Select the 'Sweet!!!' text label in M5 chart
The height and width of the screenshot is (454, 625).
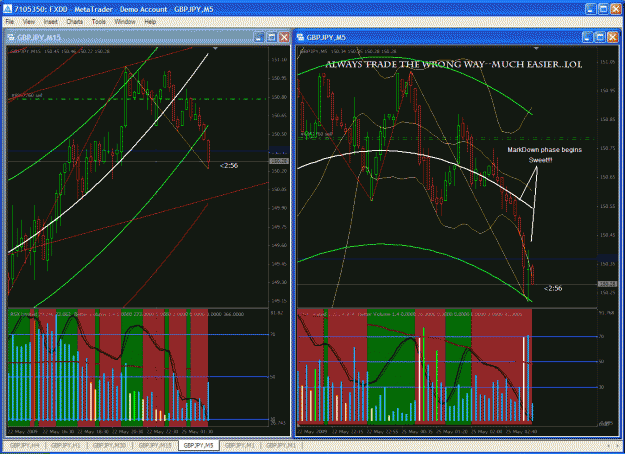[540, 160]
